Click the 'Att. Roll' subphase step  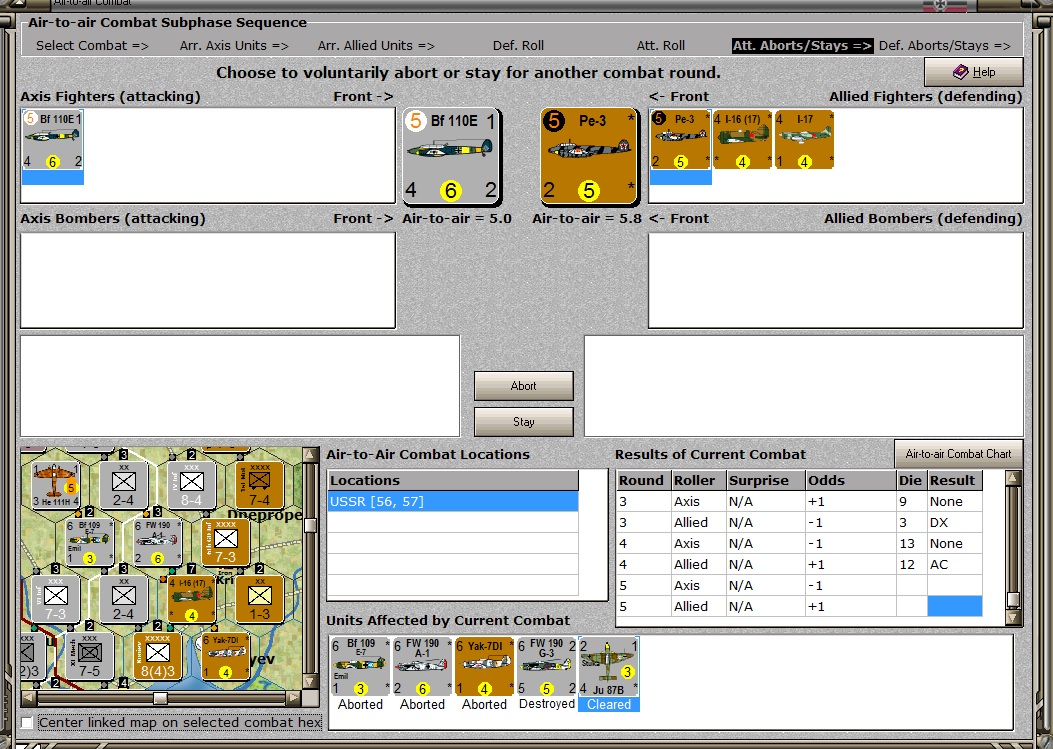[661, 46]
